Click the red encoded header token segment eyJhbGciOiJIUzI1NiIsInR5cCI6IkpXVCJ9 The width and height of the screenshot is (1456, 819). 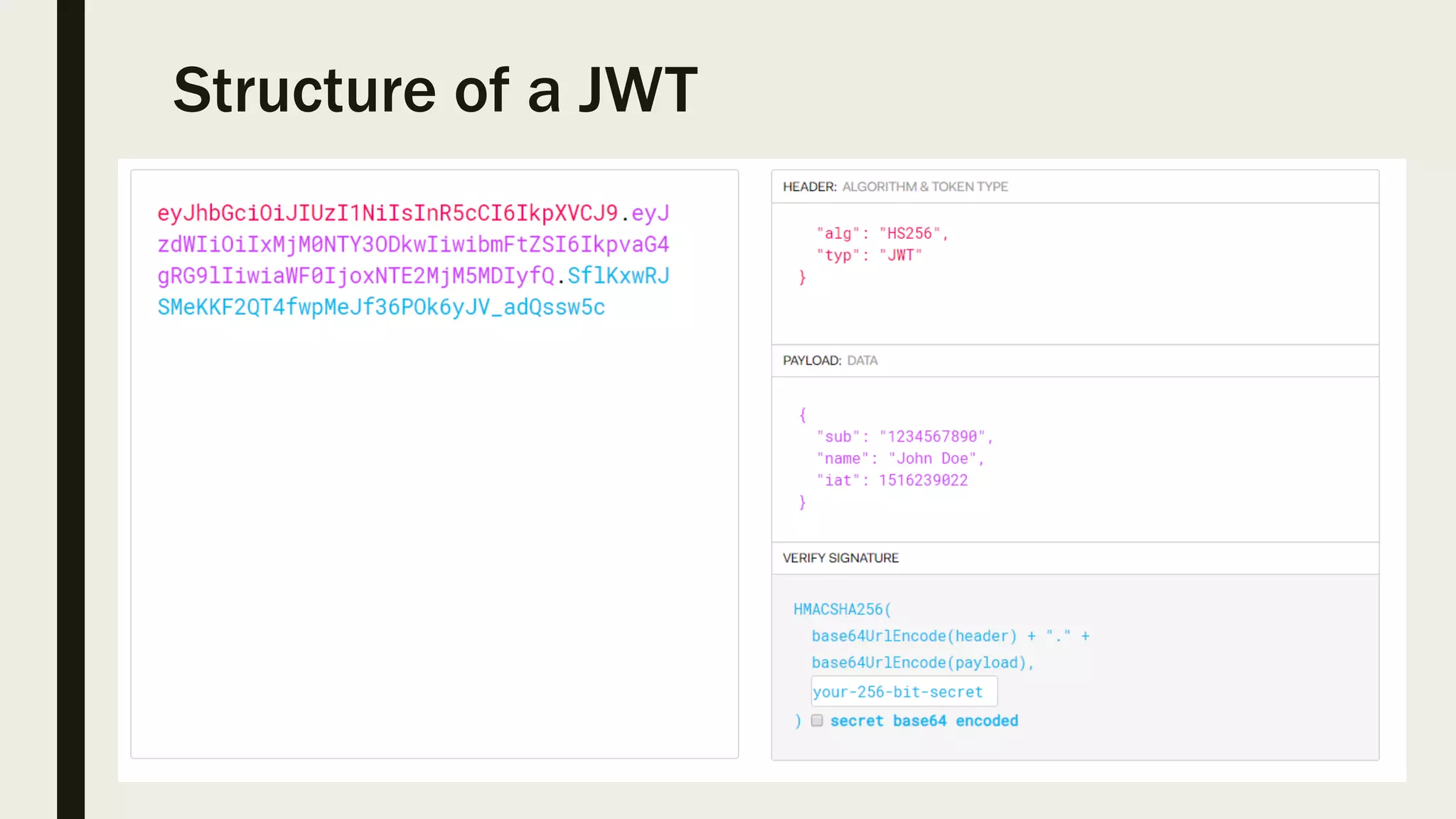click(x=388, y=213)
